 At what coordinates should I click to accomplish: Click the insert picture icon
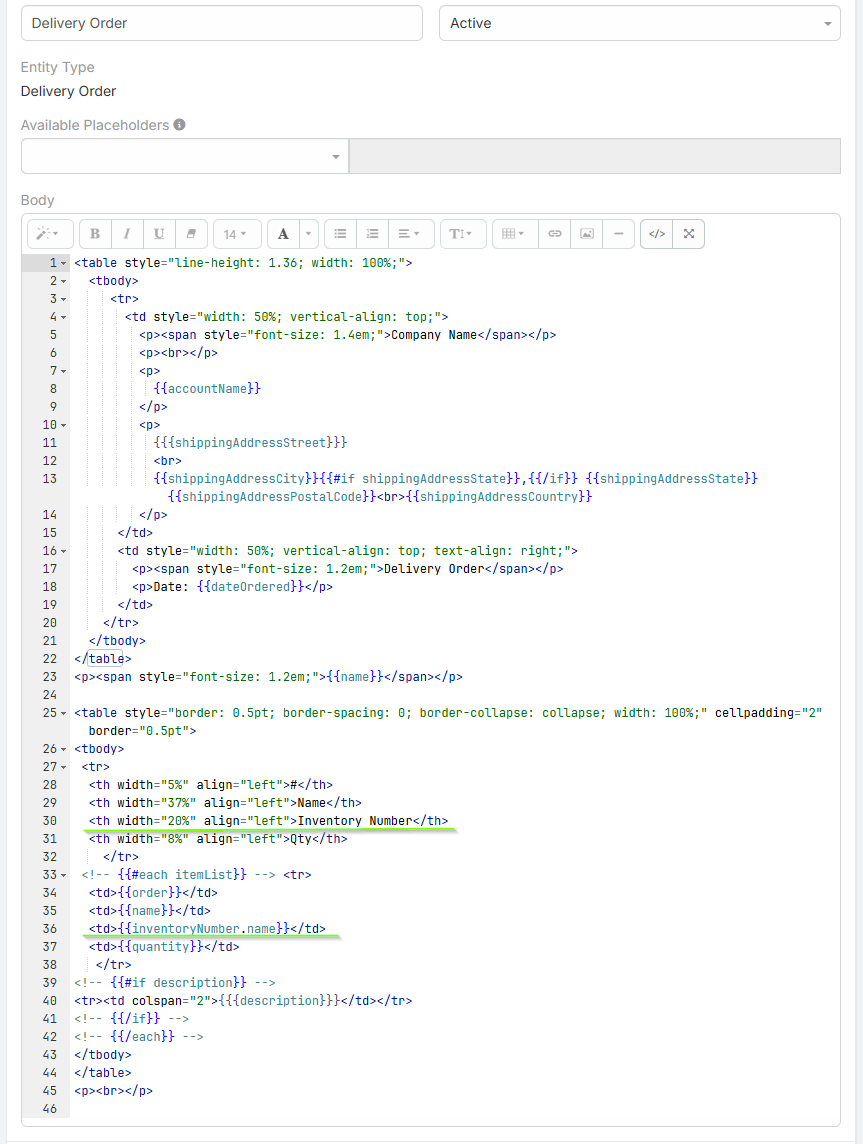(x=587, y=234)
